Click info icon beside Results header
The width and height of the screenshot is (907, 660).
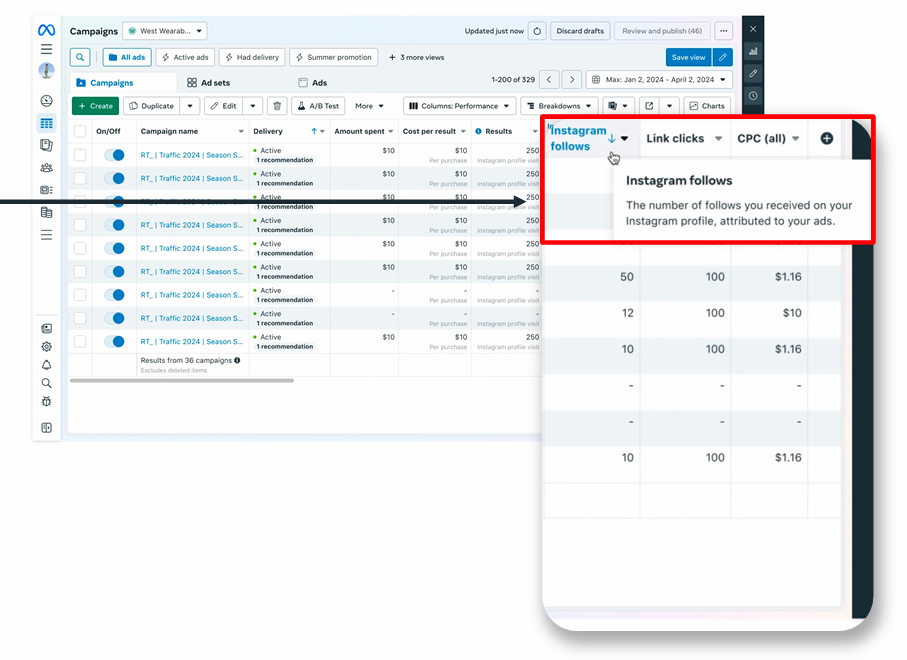coord(478,131)
